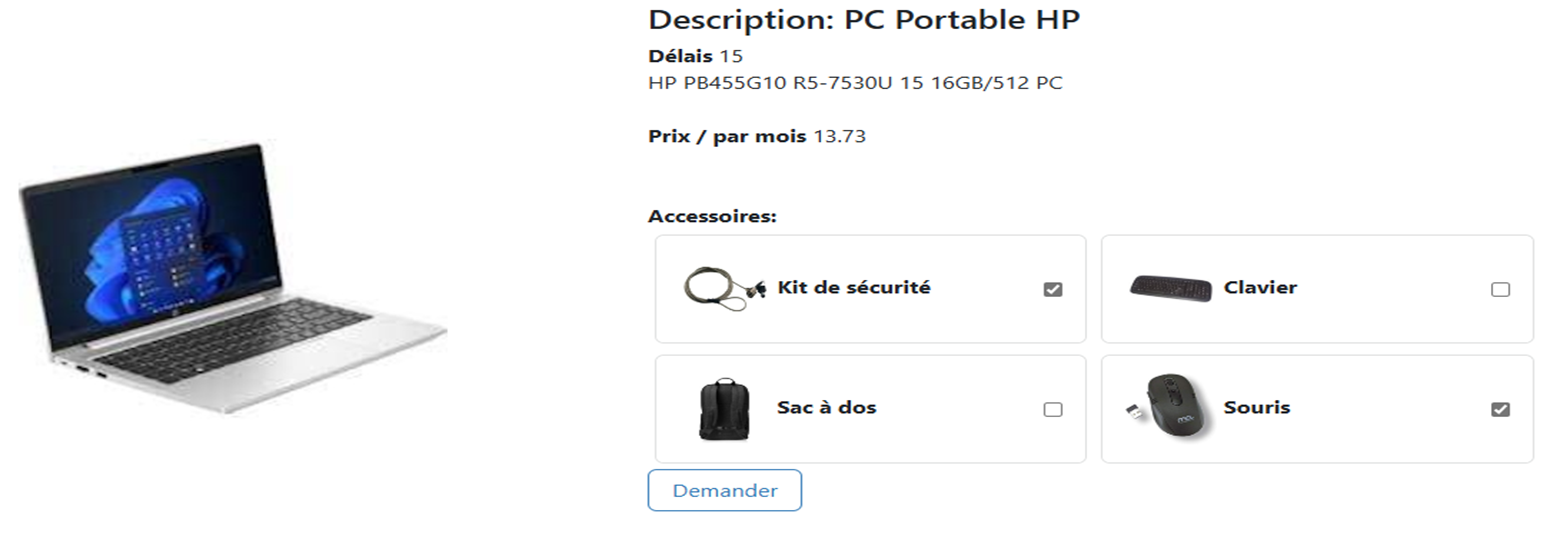Image resolution: width=1550 pixels, height=548 pixels.
Task: Click the keyboard accessory icon
Action: coord(1170,288)
